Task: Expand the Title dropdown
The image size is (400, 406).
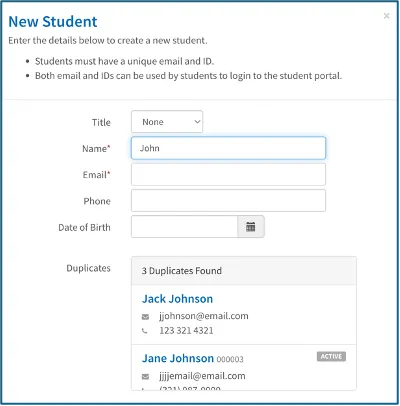Action: (x=167, y=122)
